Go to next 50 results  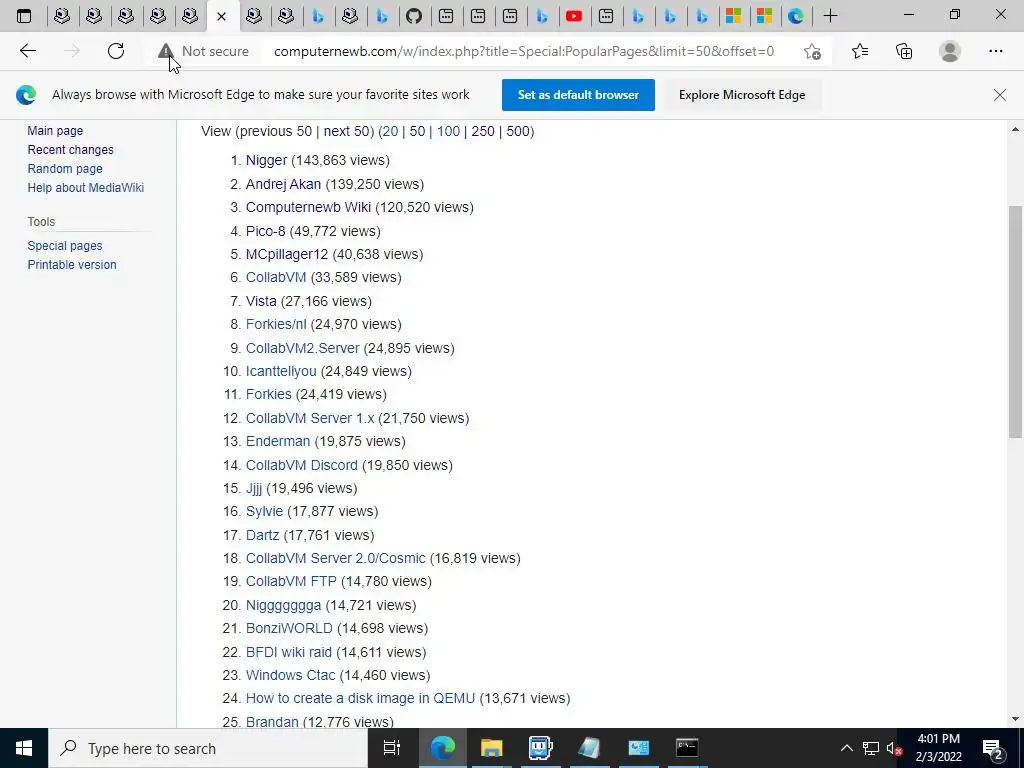point(347,131)
